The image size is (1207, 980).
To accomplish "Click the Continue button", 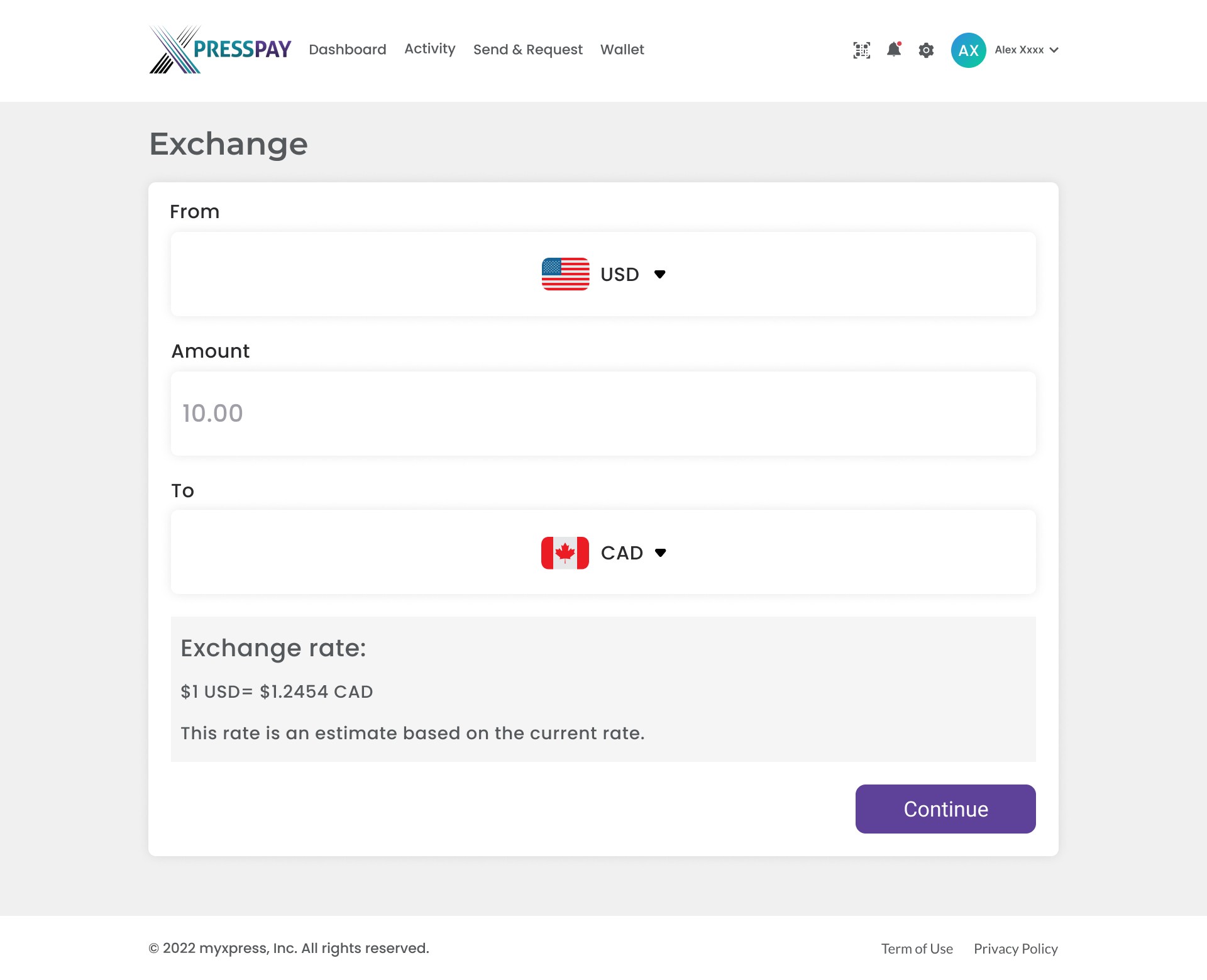I will tap(945, 809).
